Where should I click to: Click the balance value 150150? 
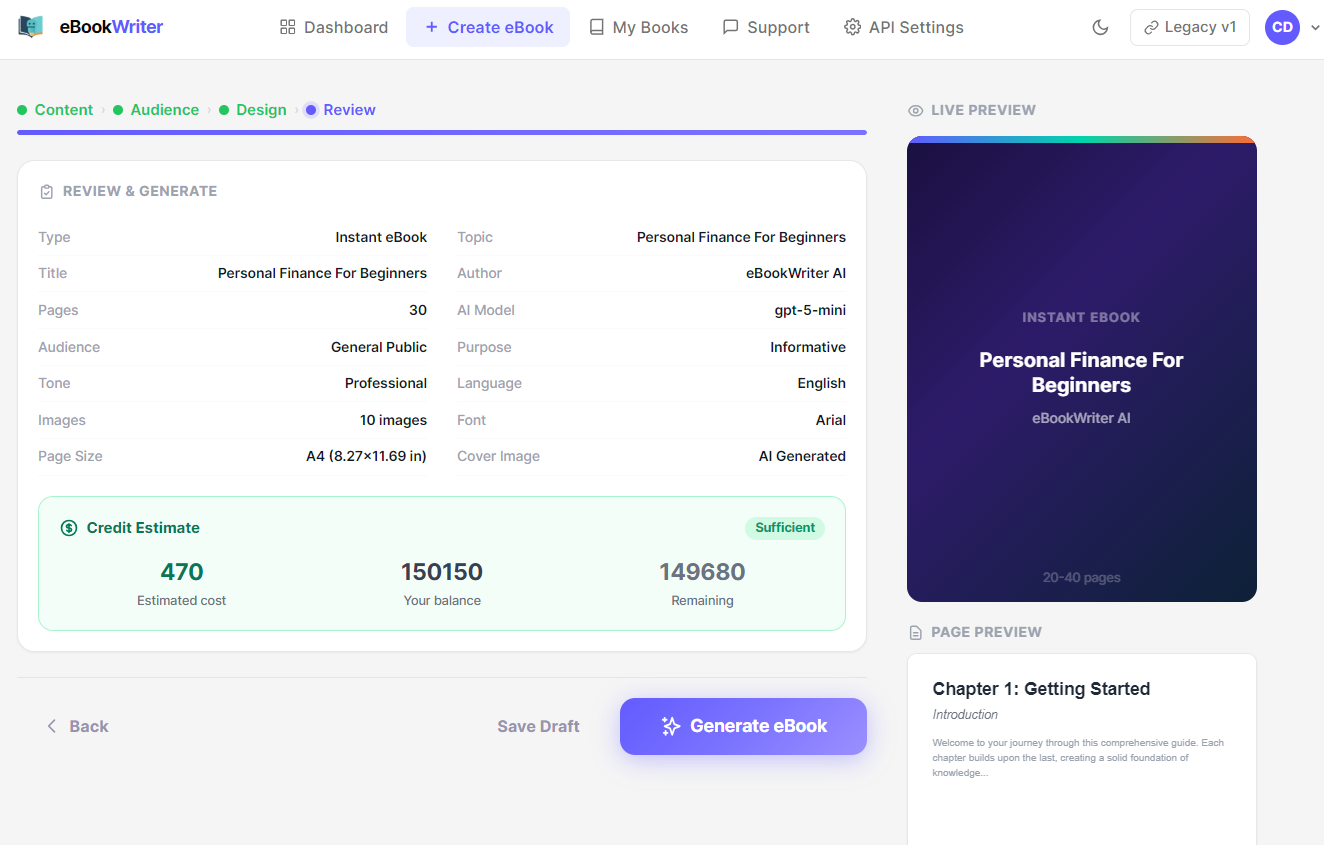pyautogui.click(x=442, y=572)
